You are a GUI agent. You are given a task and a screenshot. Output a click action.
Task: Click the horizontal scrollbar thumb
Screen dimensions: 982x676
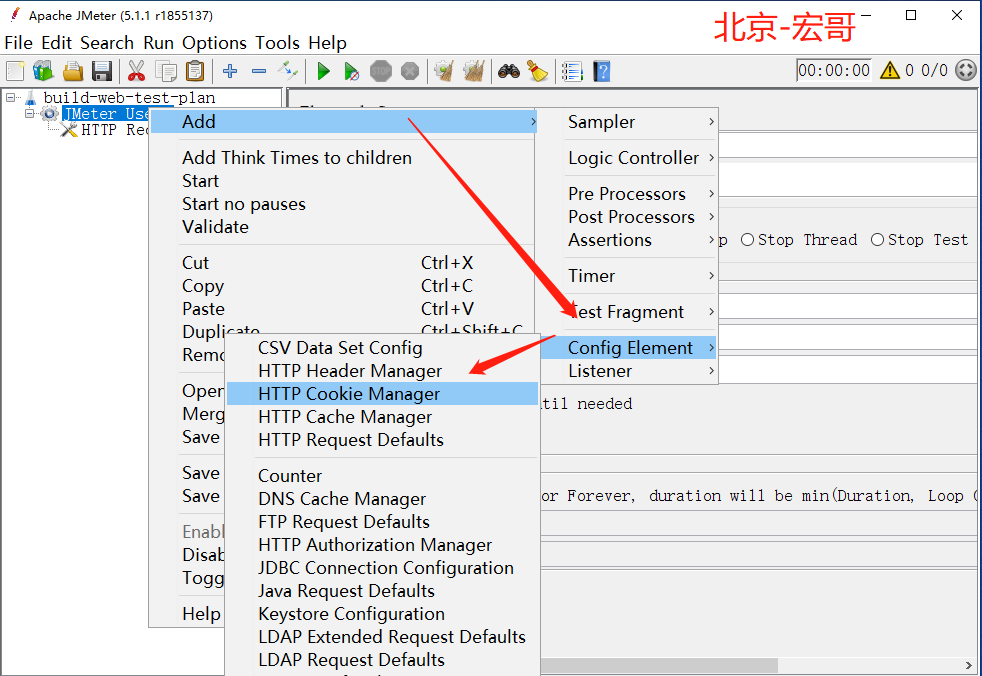[658, 665]
